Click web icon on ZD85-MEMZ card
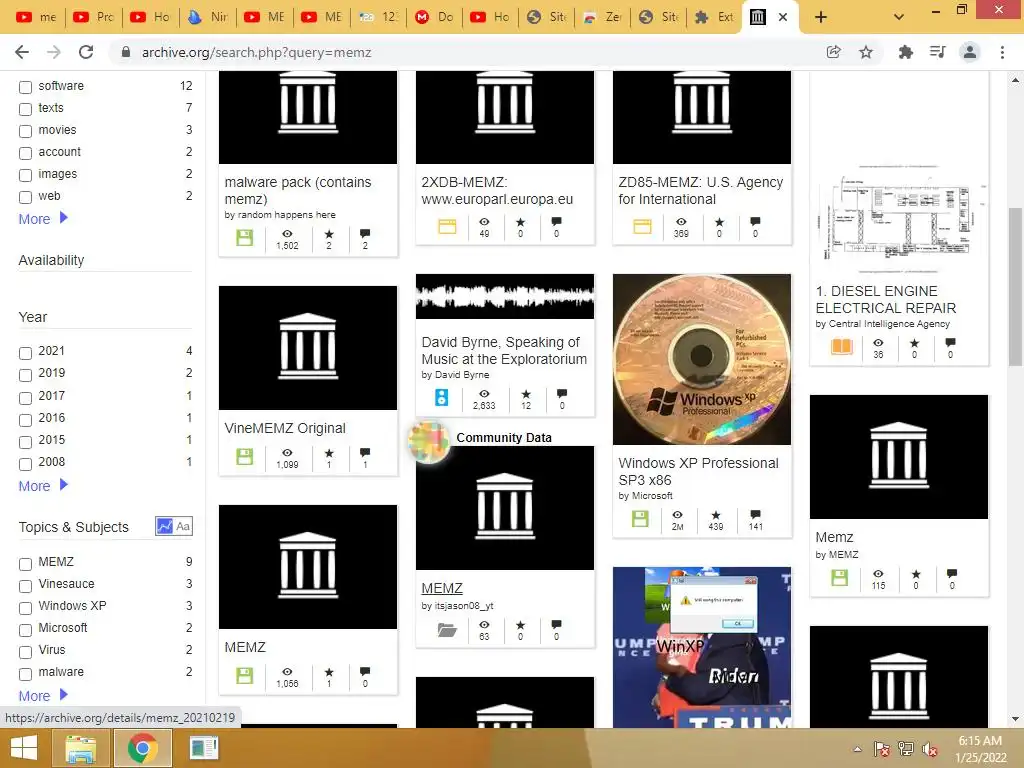This screenshot has height=768, width=1024. coord(643,227)
